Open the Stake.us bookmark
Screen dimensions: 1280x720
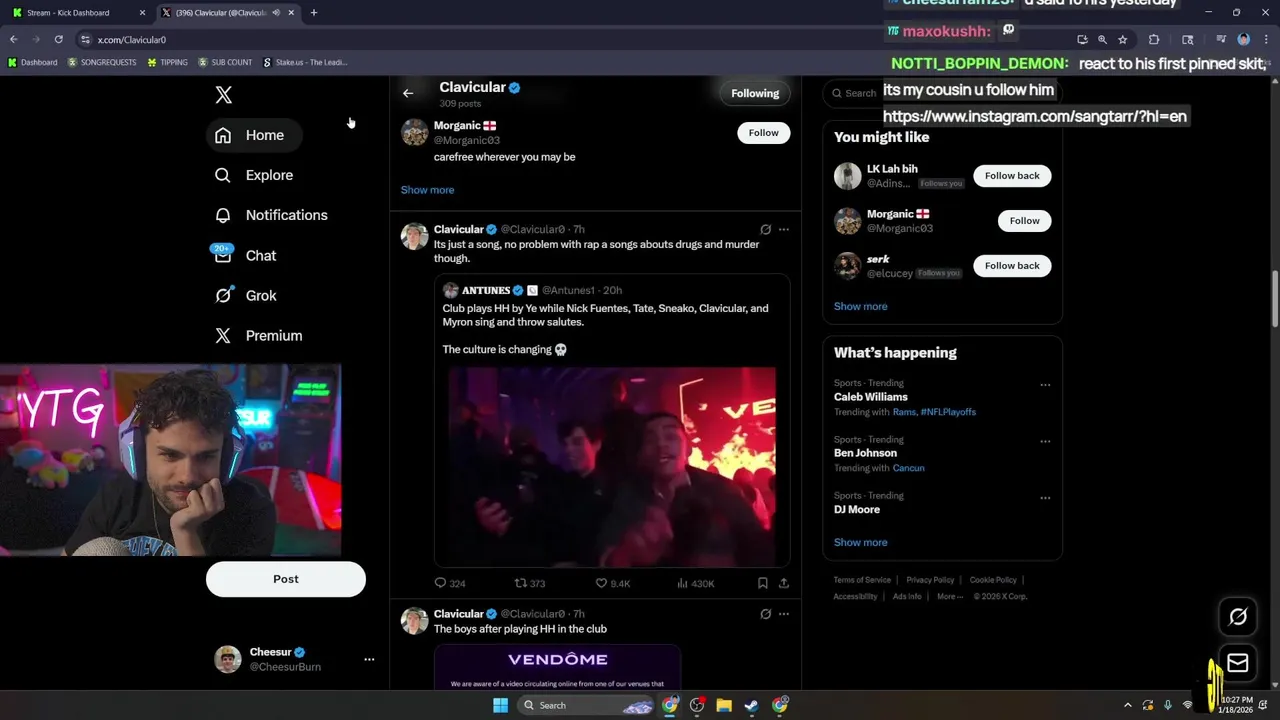tap(305, 62)
